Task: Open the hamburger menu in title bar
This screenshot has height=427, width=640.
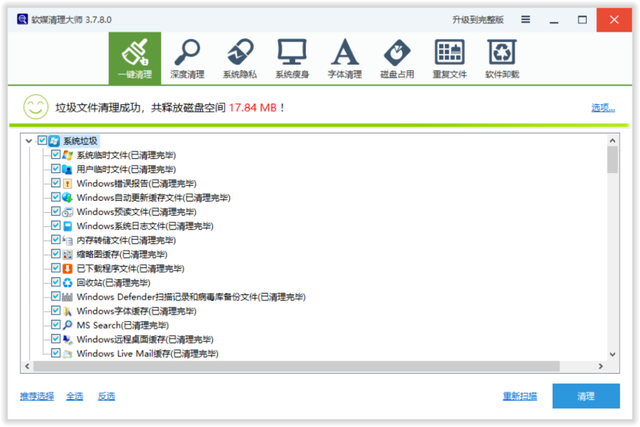Action: (x=526, y=19)
